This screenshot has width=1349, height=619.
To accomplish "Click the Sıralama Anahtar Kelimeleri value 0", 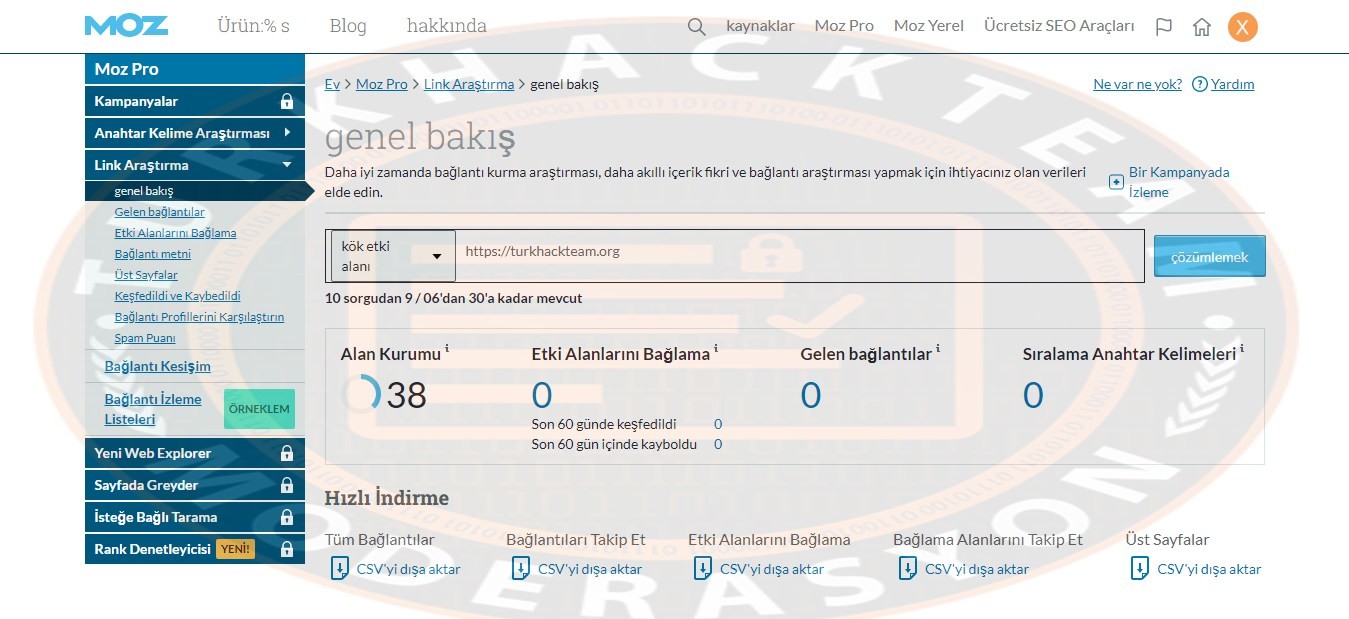I will [1033, 396].
